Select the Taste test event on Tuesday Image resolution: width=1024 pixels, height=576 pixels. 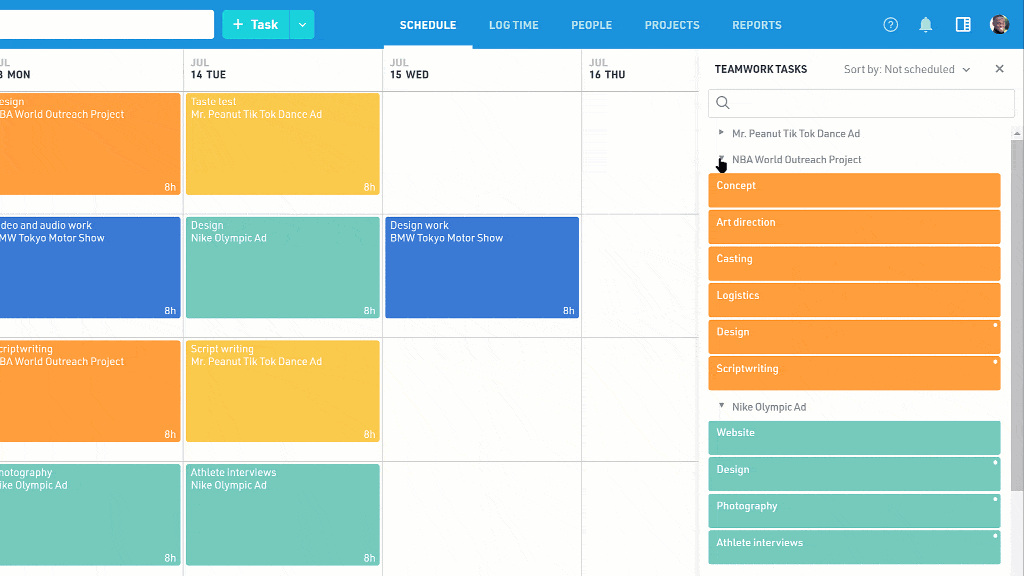[x=283, y=144]
